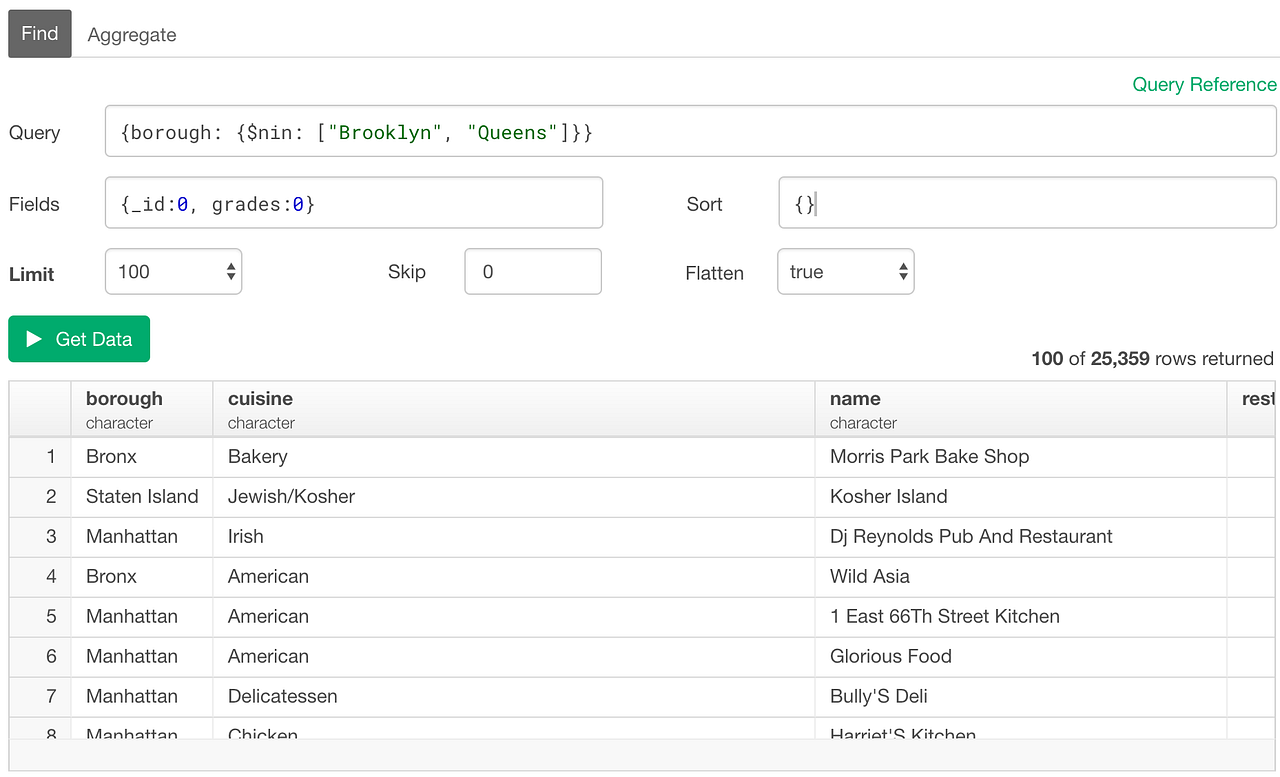Focus the Sort input field
This screenshot has width=1280, height=777.
coord(1027,202)
